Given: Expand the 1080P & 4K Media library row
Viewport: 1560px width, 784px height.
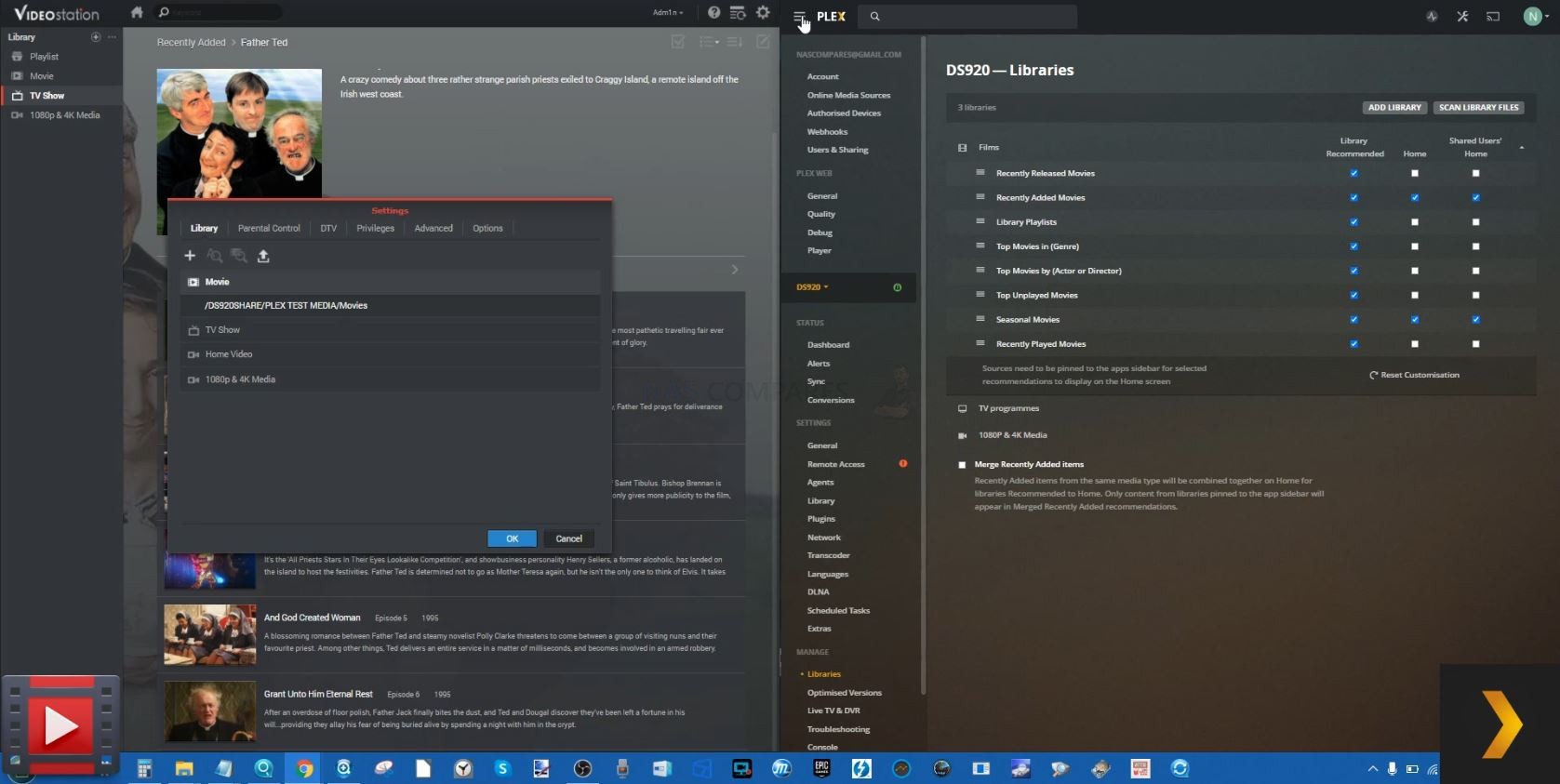Looking at the screenshot, I should [x=1012, y=435].
